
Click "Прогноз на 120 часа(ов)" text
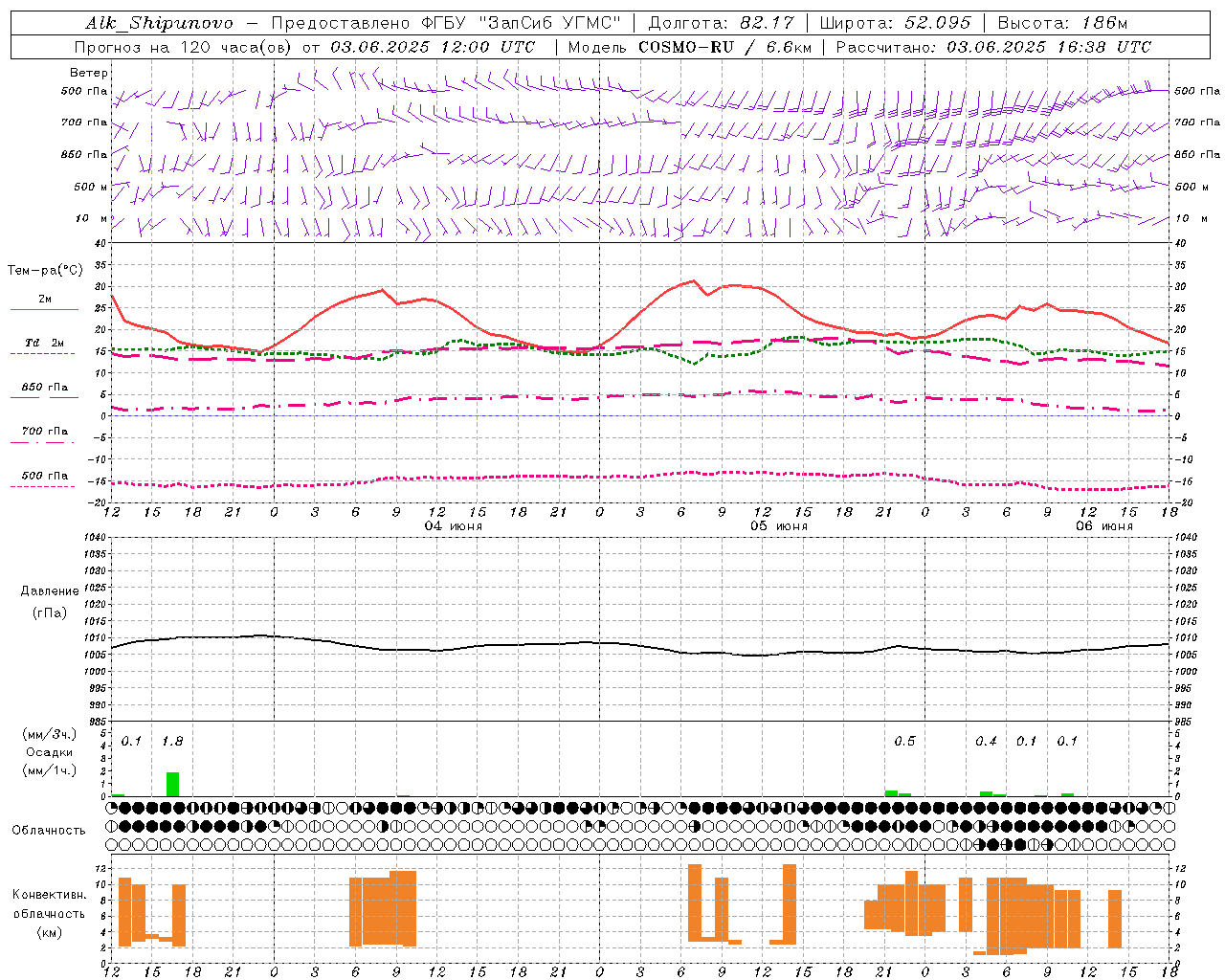tap(183, 47)
